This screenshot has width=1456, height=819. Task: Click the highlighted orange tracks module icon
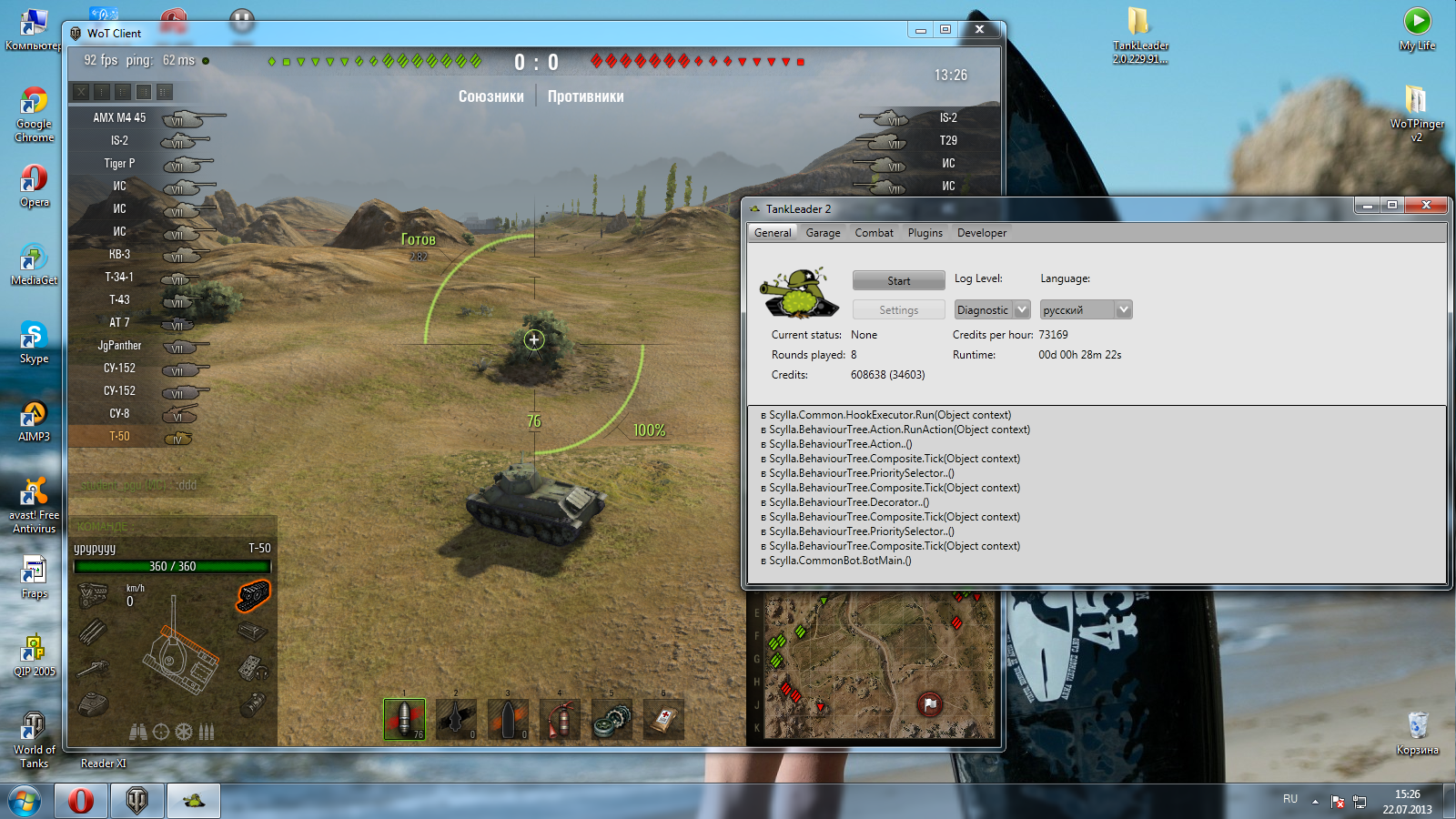coord(253,596)
